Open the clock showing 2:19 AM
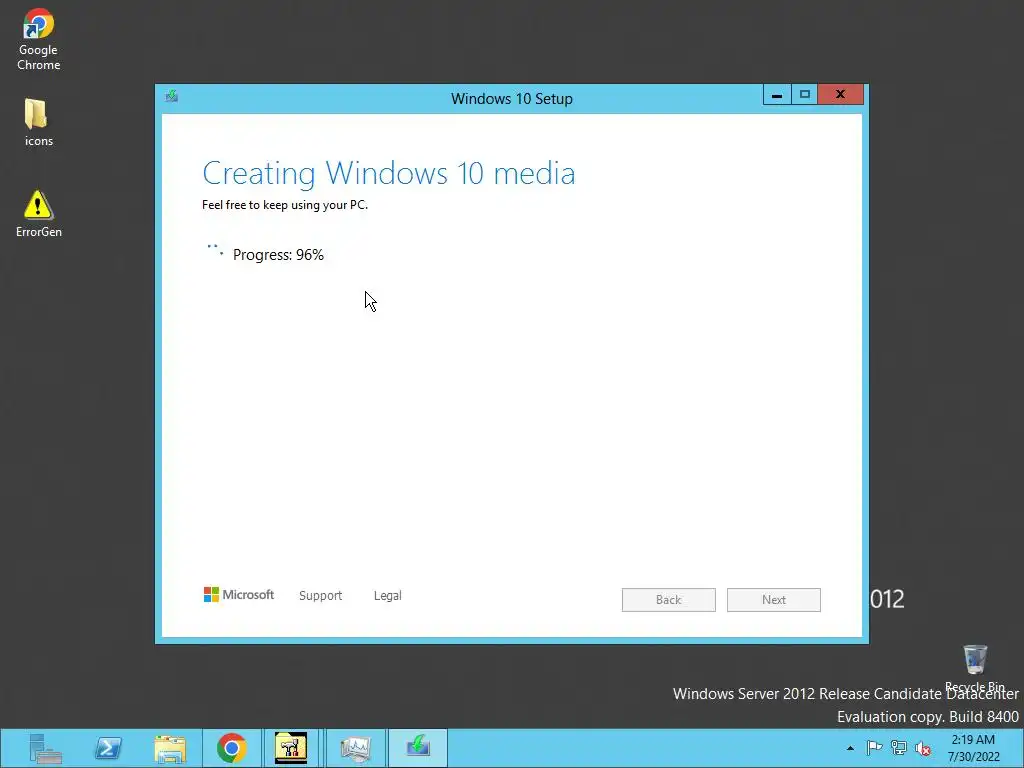Screen dimensions: 1024x768 click(973, 748)
